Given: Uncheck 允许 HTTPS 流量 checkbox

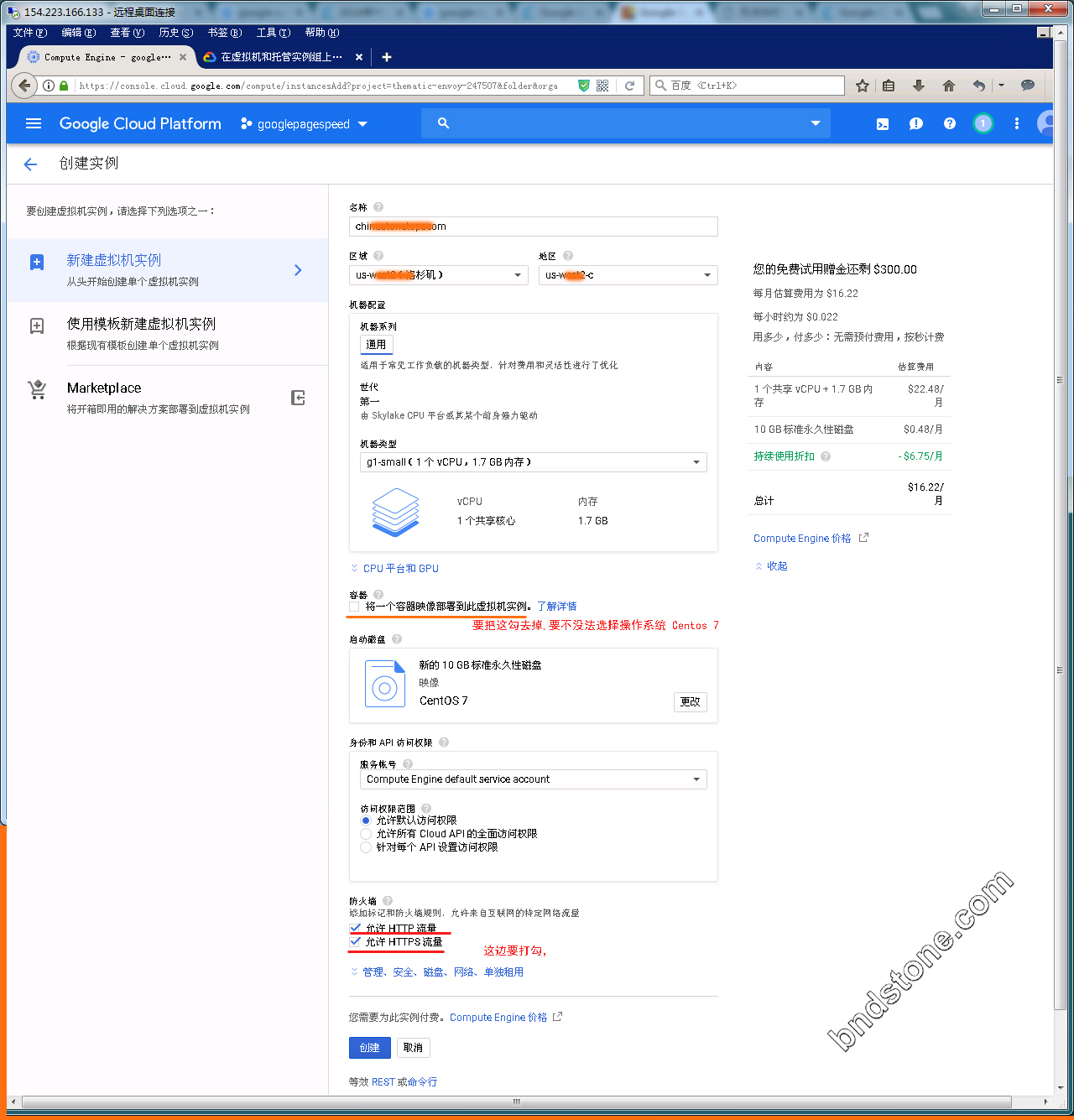Looking at the screenshot, I should coord(355,941).
